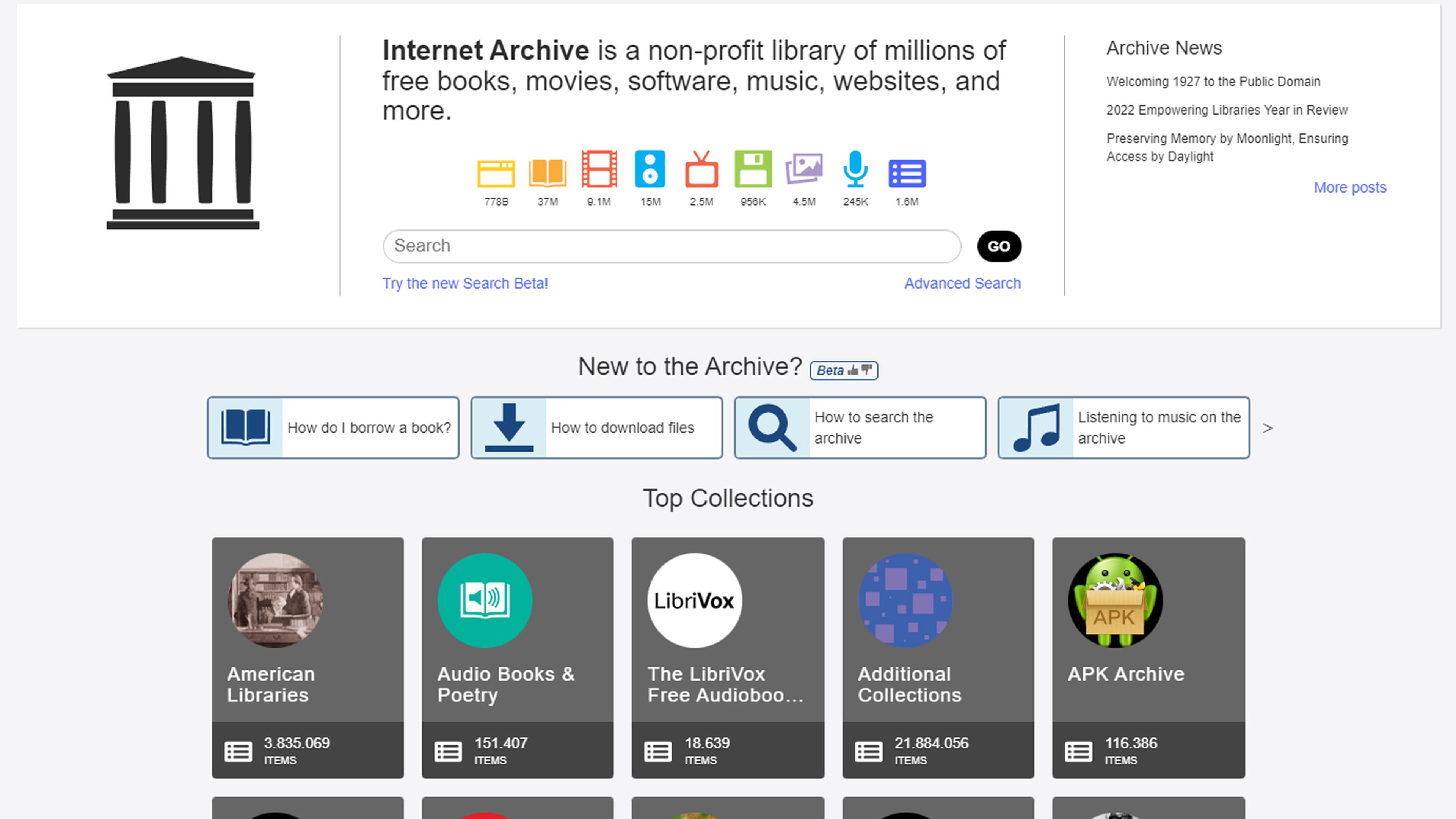Click into the Search input field

pos(672,246)
